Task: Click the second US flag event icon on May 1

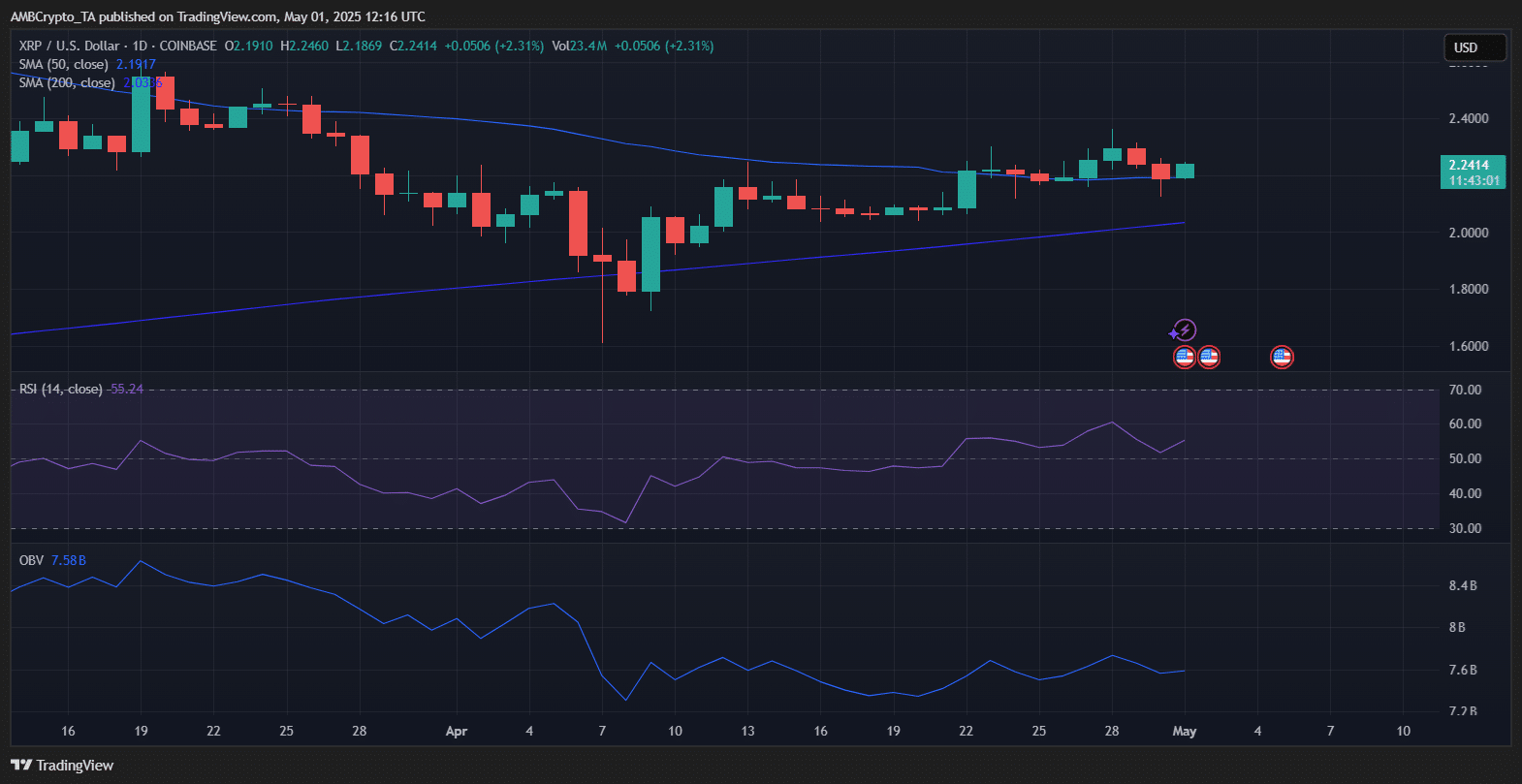Action: (x=1209, y=357)
